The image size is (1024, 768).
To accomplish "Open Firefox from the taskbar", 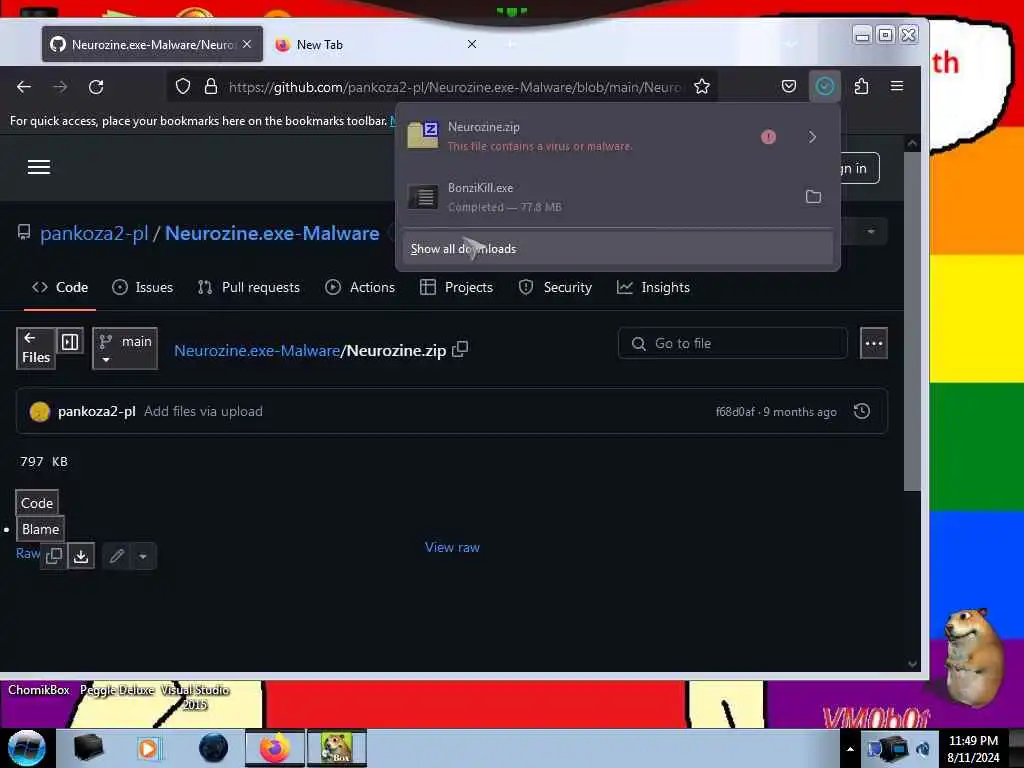I will 275,748.
